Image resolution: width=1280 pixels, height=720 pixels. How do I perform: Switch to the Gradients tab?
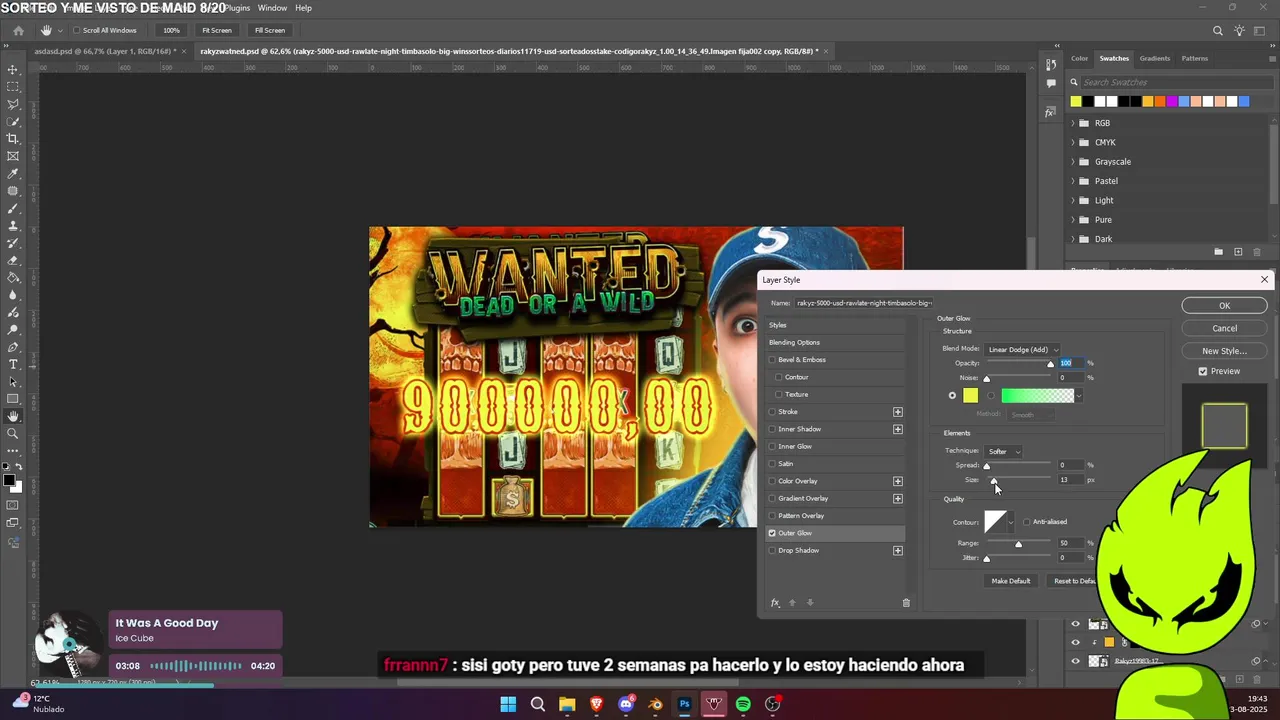coord(1155,58)
